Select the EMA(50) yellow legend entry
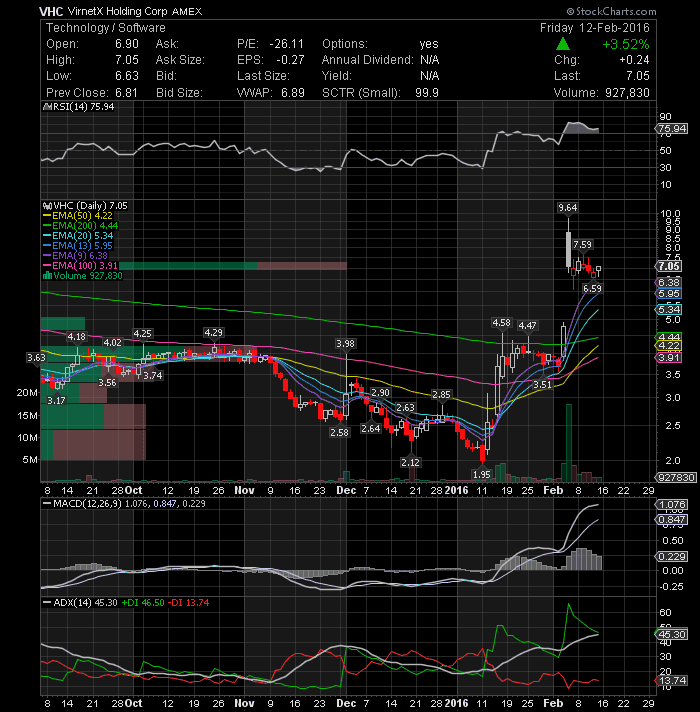This screenshot has height=712, width=700. 78,216
